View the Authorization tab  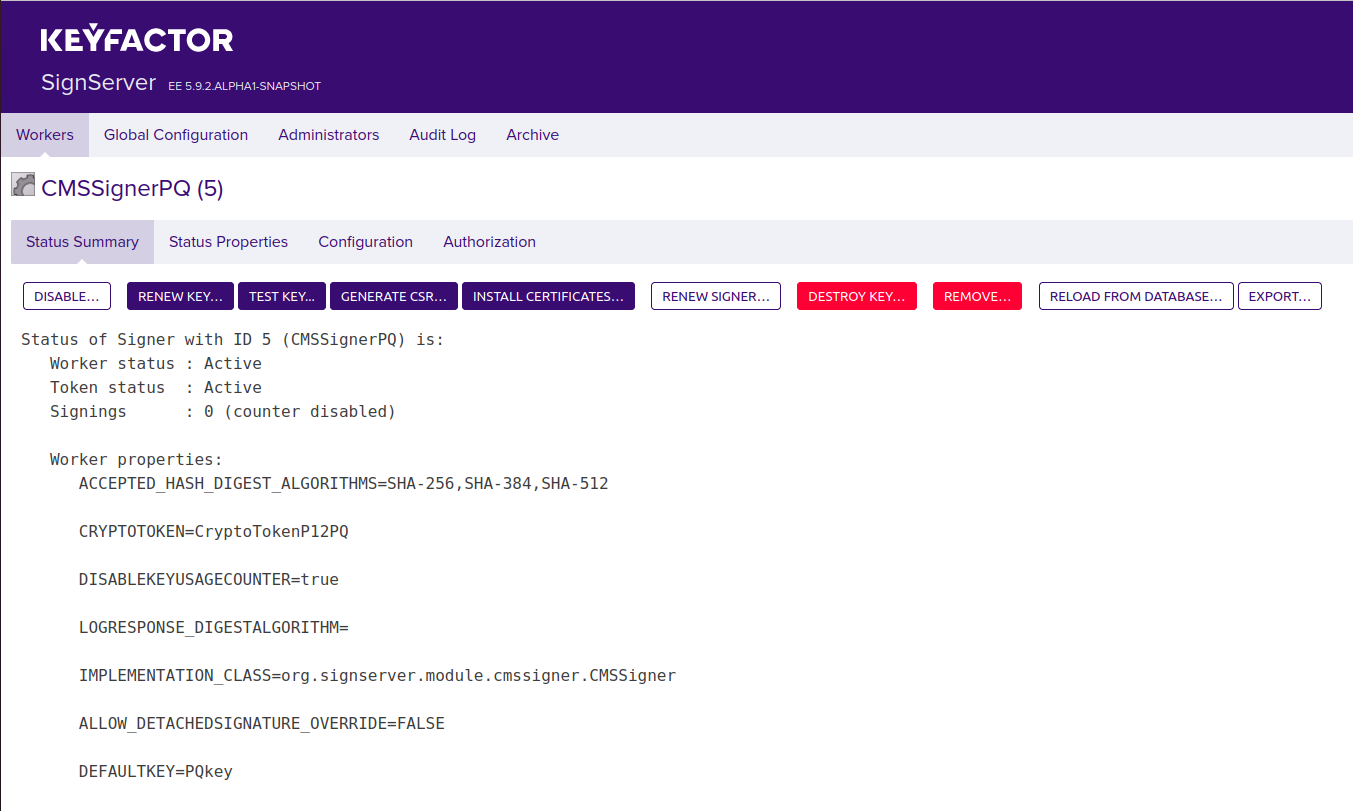point(489,241)
